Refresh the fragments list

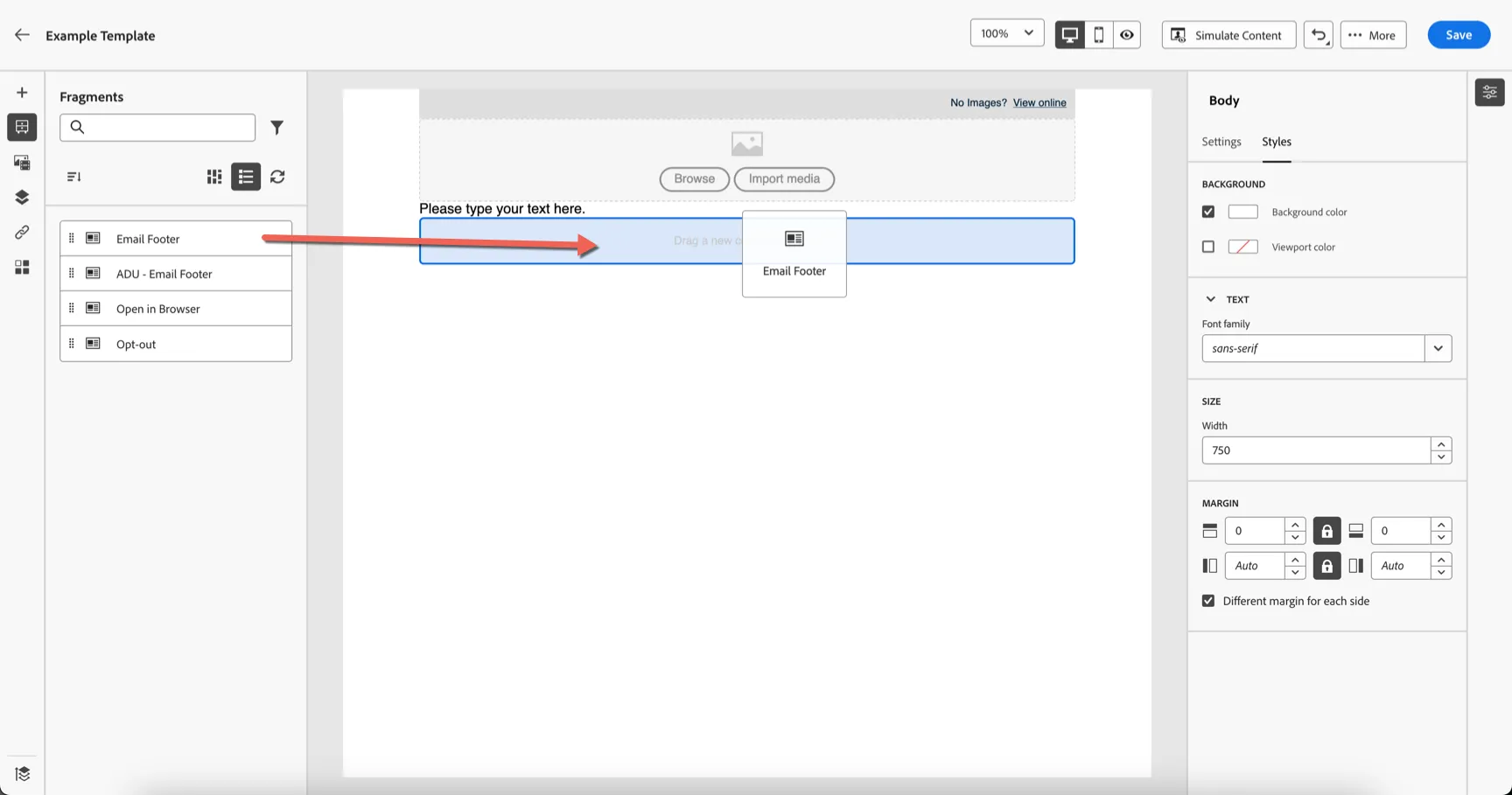pos(277,177)
